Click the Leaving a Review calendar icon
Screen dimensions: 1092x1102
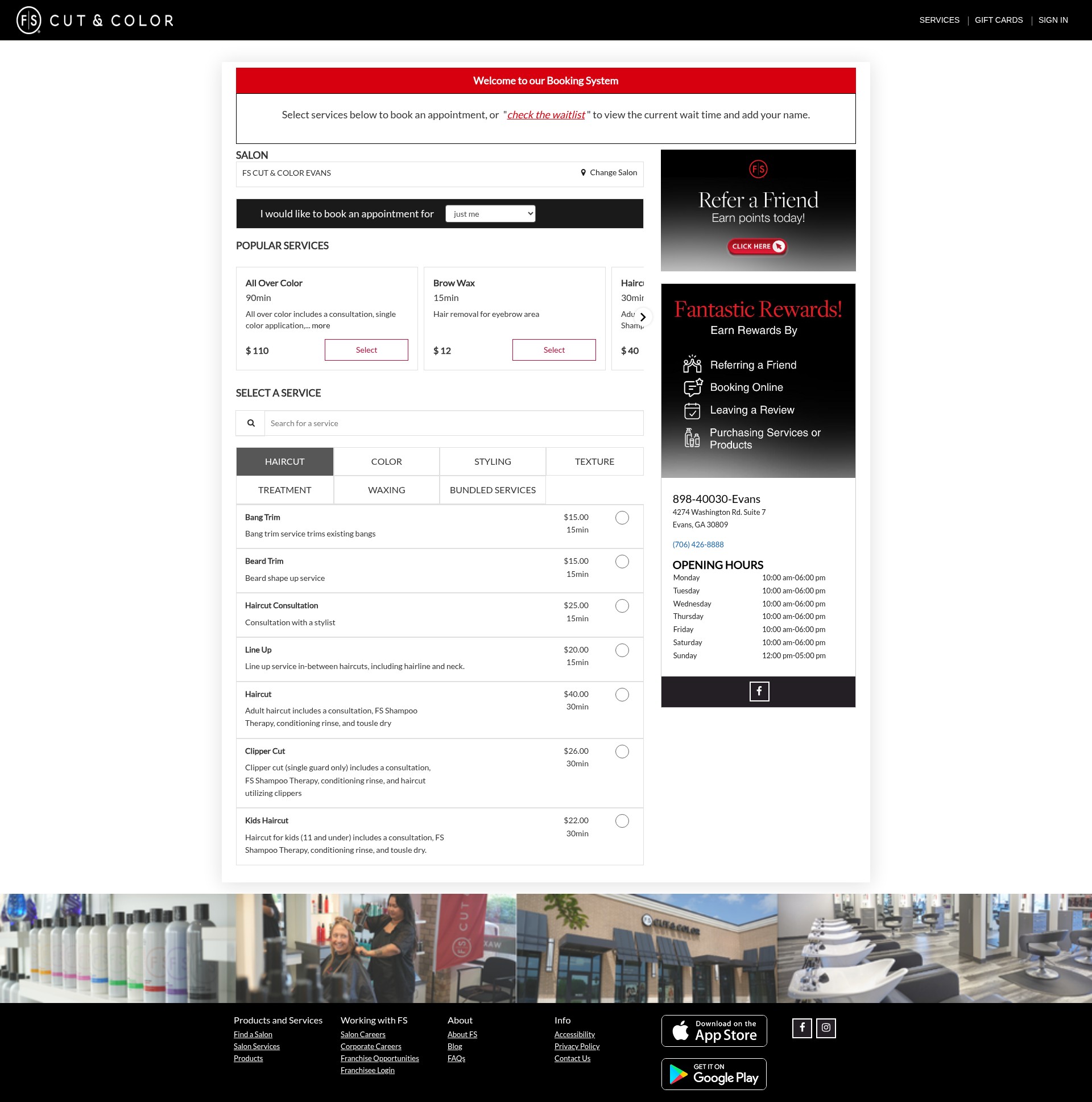pyautogui.click(x=692, y=410)
